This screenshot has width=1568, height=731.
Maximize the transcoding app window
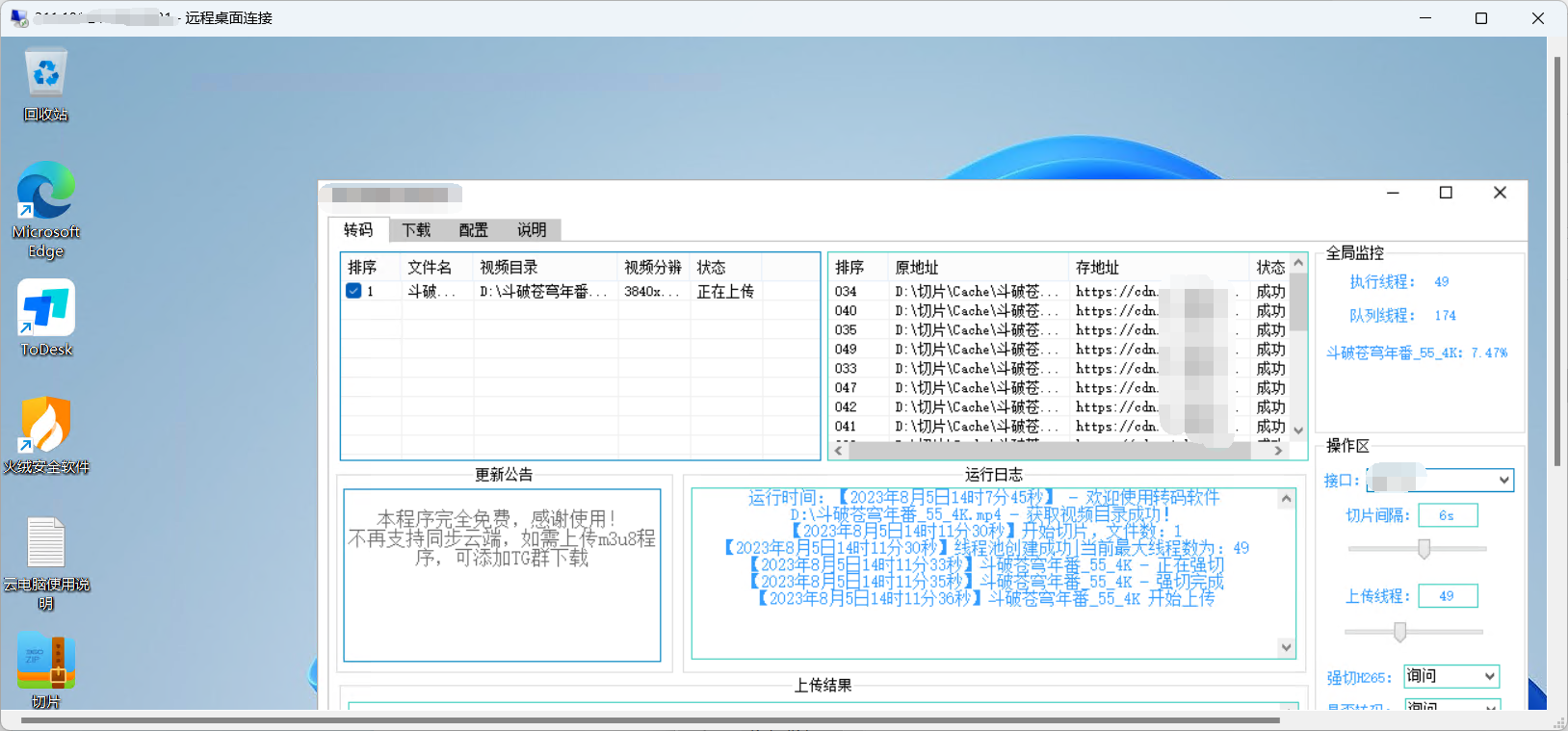coord(1446,193)
